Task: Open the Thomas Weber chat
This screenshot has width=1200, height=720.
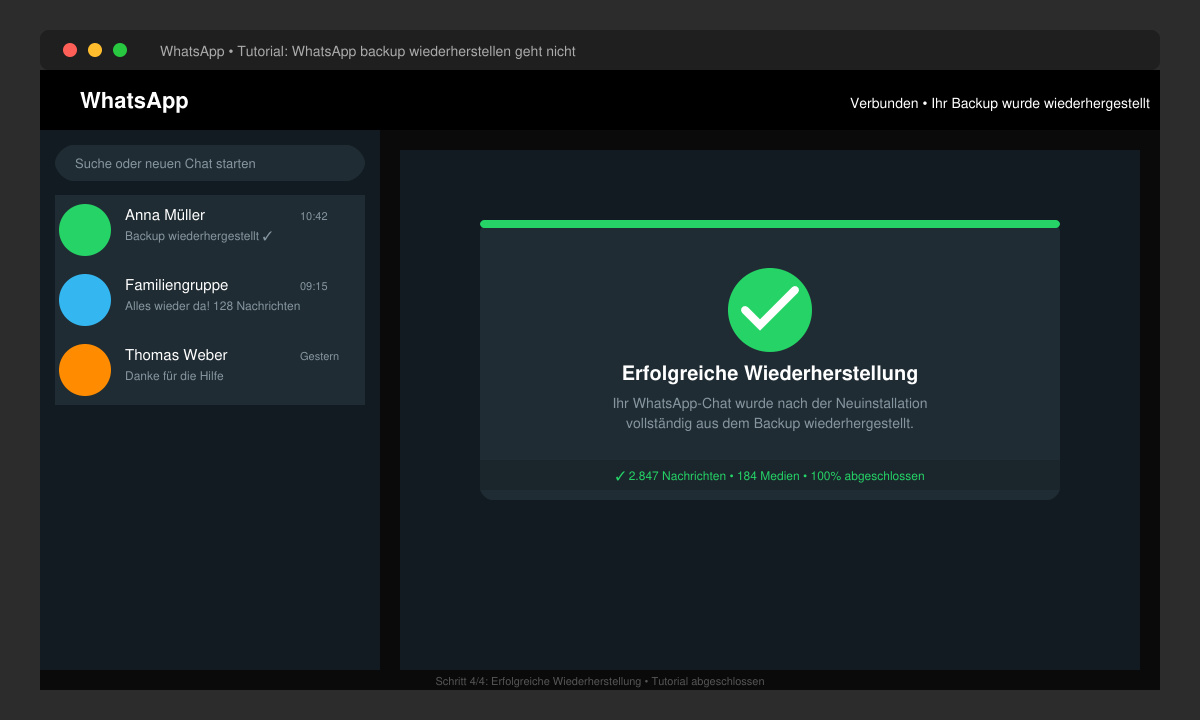Action: click(210, 370)
